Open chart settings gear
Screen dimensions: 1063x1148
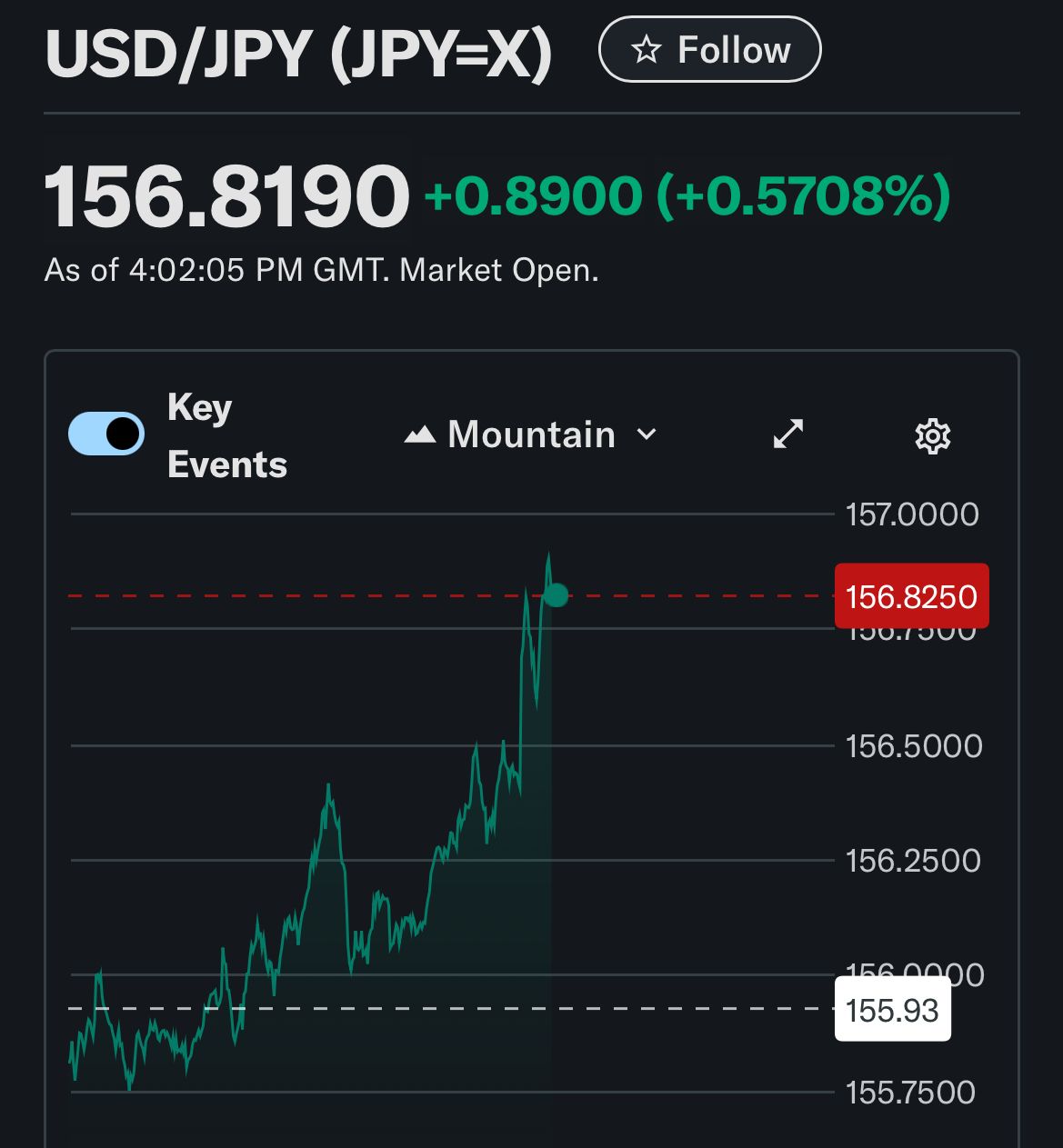pyautogui.click(x=932, y=436)
